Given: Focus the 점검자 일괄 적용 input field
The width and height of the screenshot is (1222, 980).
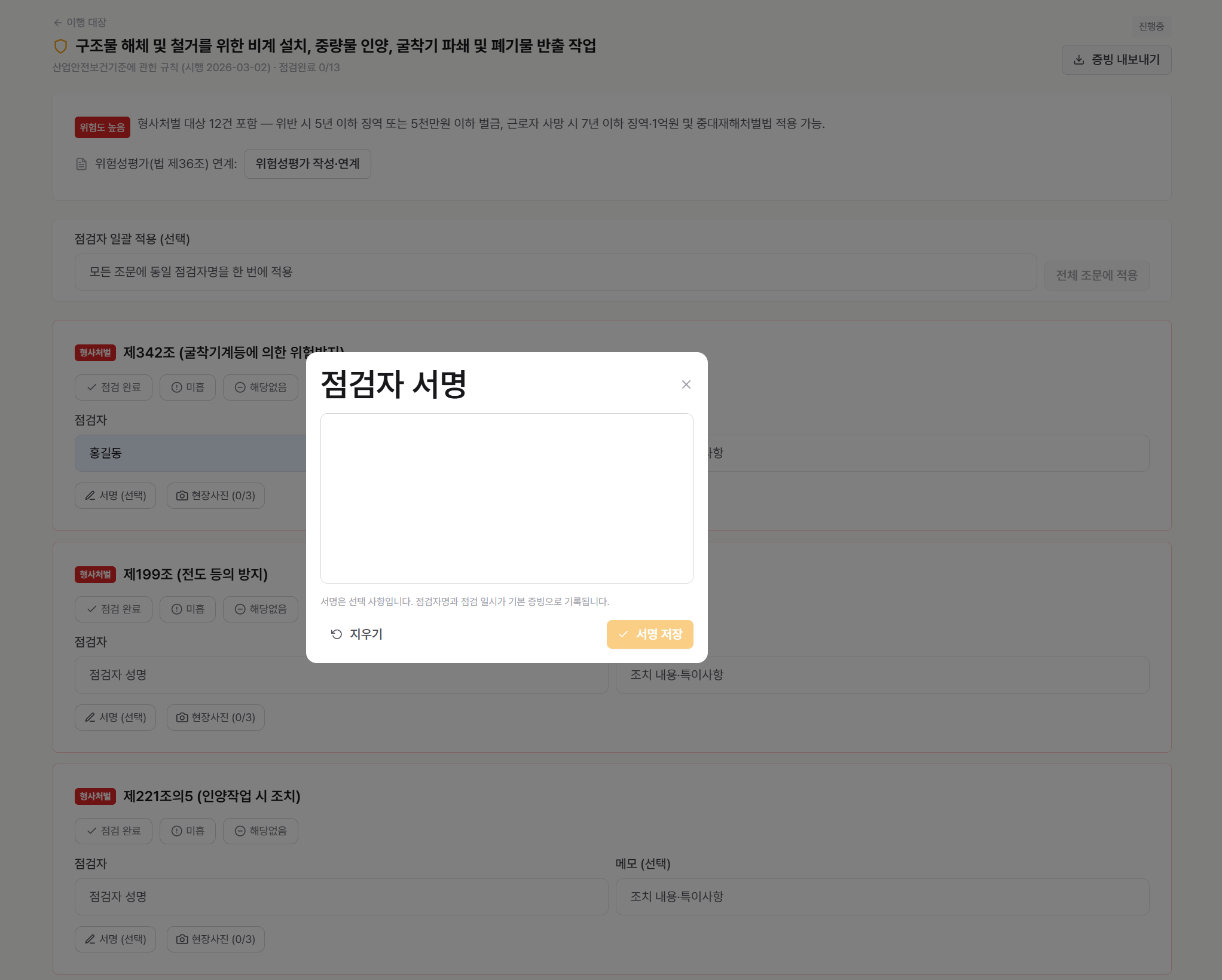Looking at the screenshot, I should [x=555, y=272].
